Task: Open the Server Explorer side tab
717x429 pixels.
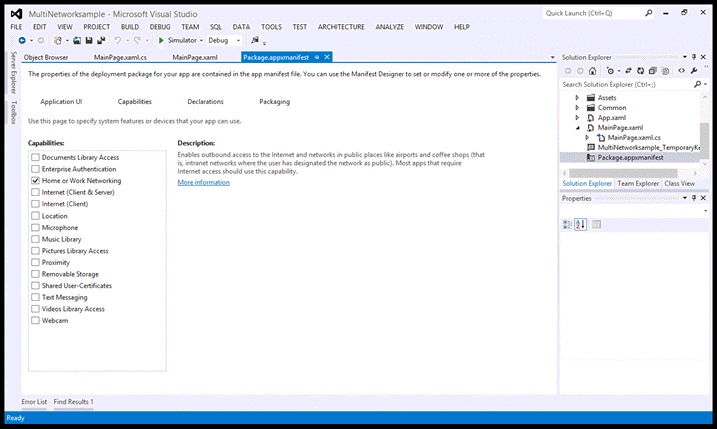Action: pos(14,72)
